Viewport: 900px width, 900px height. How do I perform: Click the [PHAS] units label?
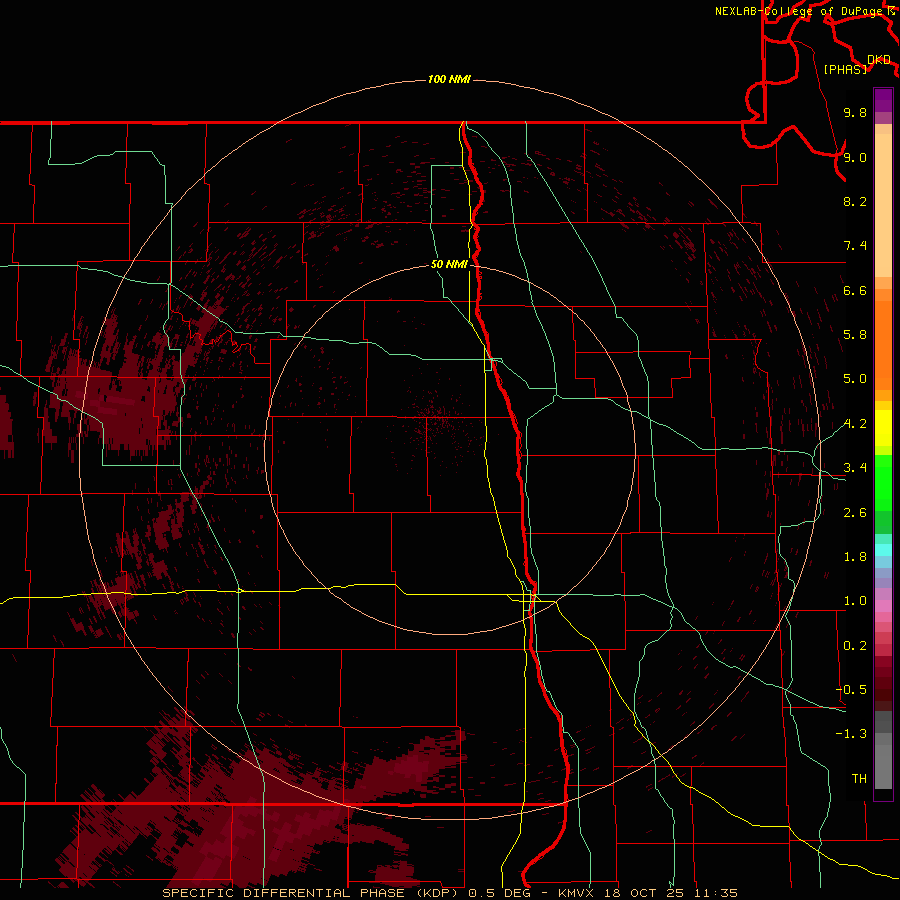click(845, 69)
